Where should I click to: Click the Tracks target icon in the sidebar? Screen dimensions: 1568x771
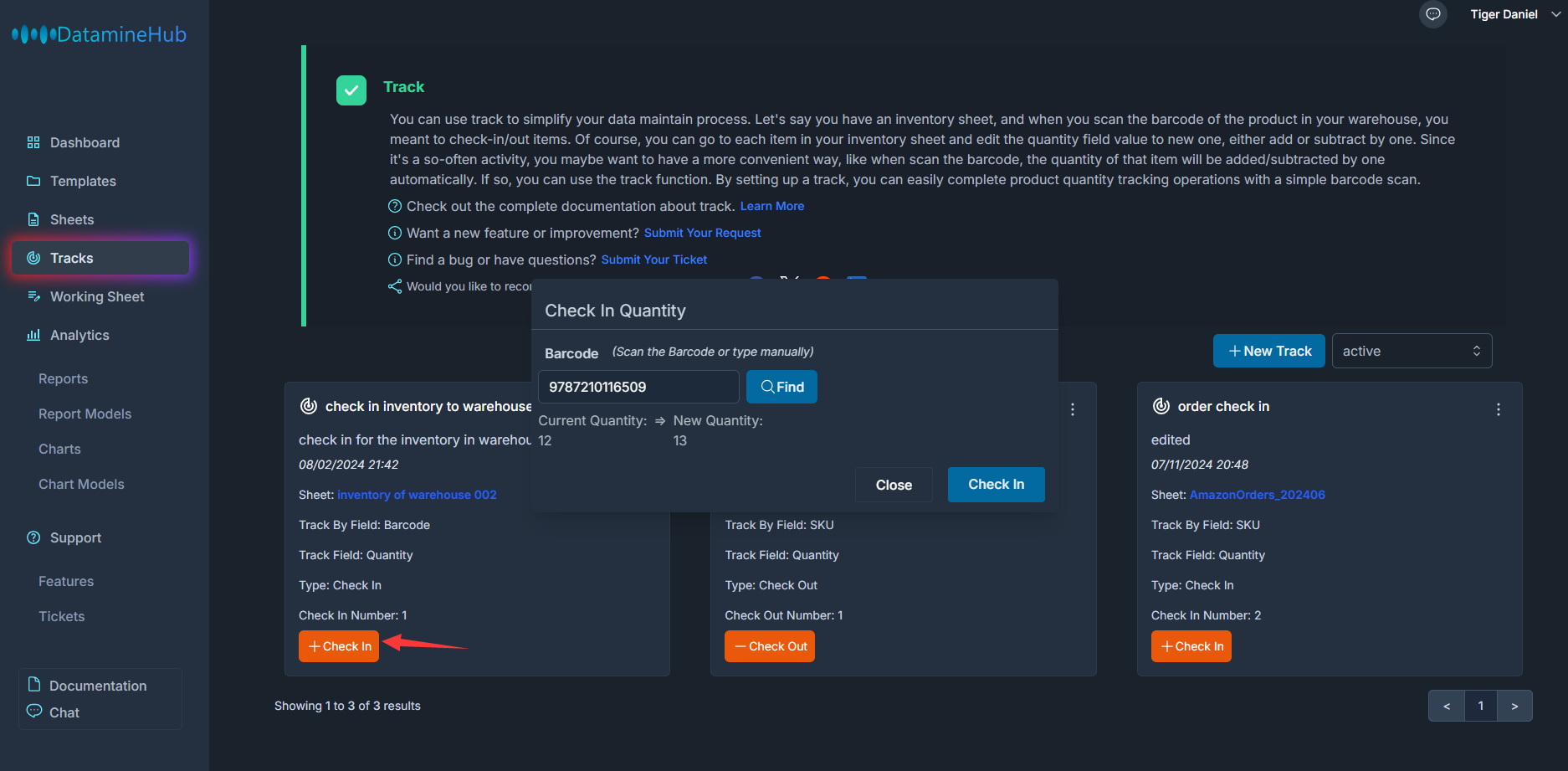click(x=33, y=258)
